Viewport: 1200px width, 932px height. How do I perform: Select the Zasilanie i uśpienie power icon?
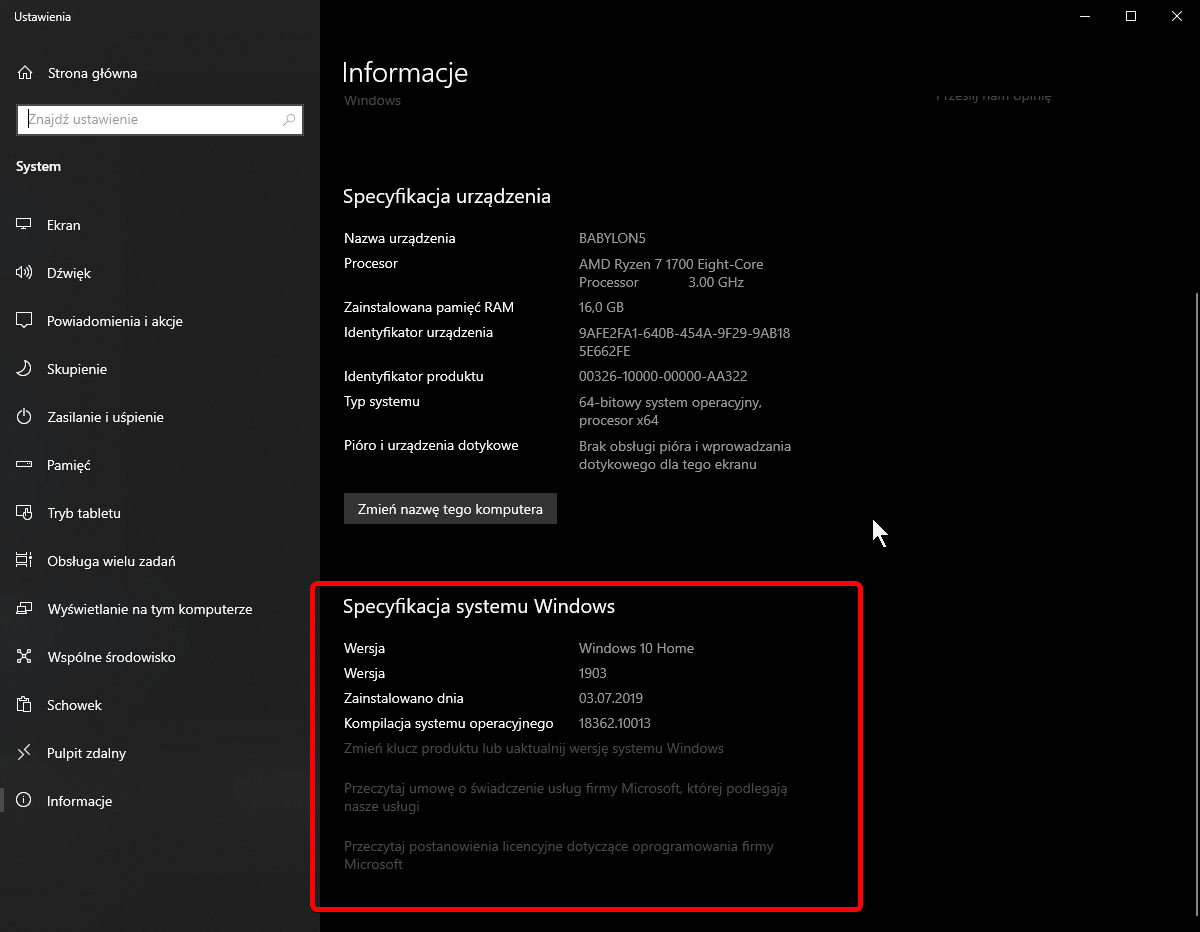click(25, 417)
